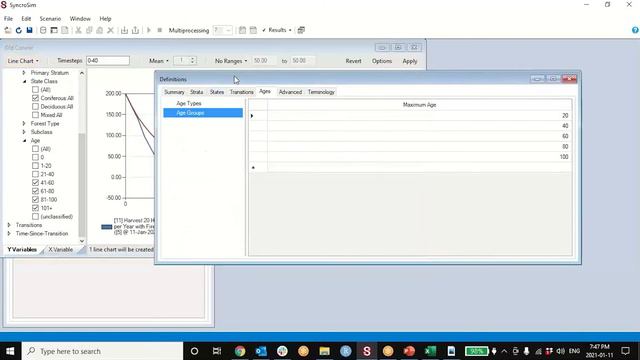This screenshot has height=360, width=640.
Task: Switch to the Strata tab in Definitions
Action: tap(196, 92)
